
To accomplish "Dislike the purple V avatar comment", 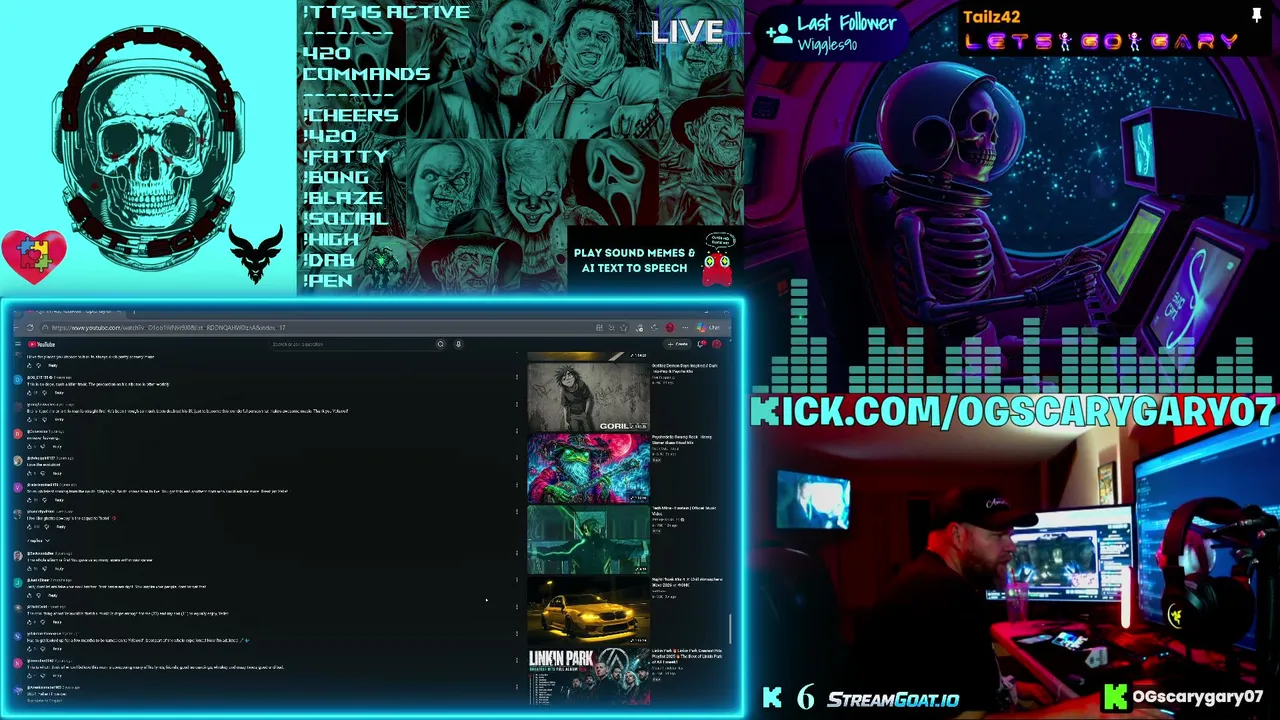I will click(x=44, y=501).
